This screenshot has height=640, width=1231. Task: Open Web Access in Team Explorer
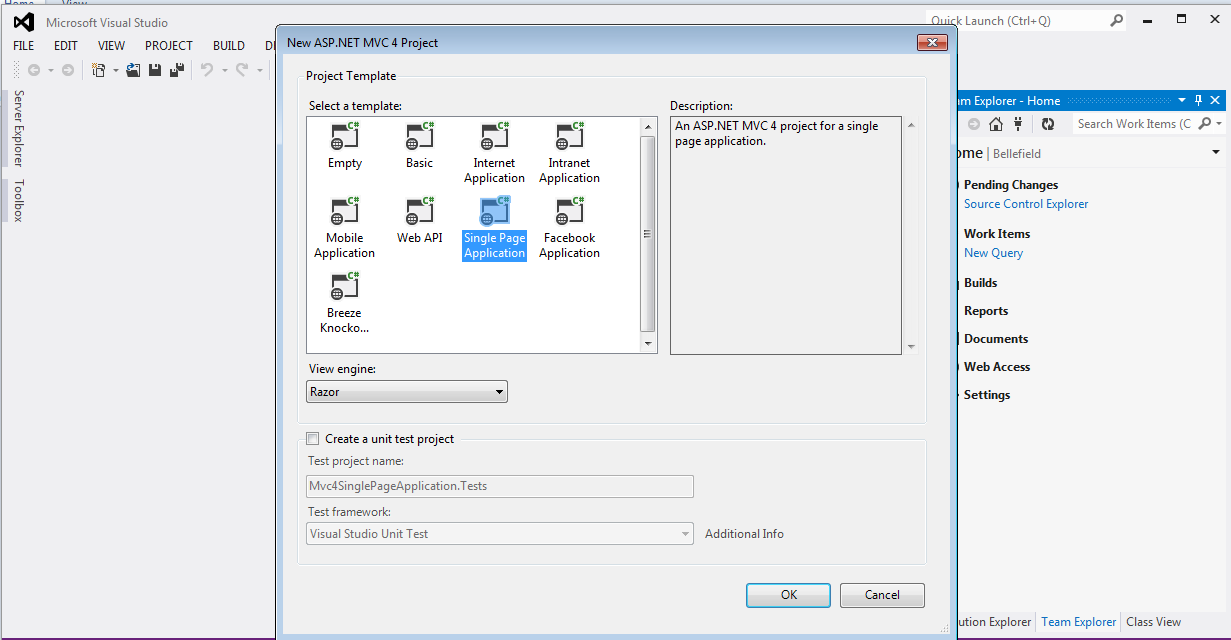coord(996,367)
